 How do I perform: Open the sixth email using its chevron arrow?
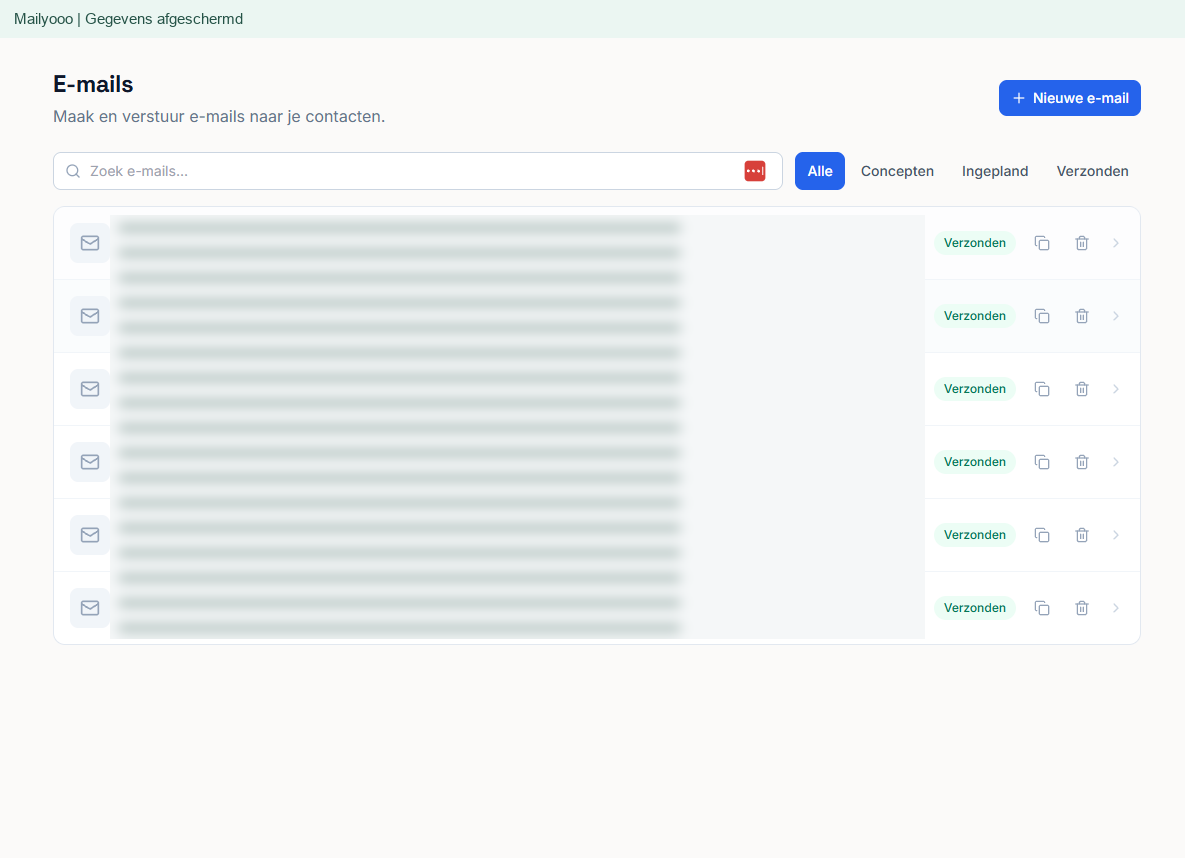(1115, 608)
